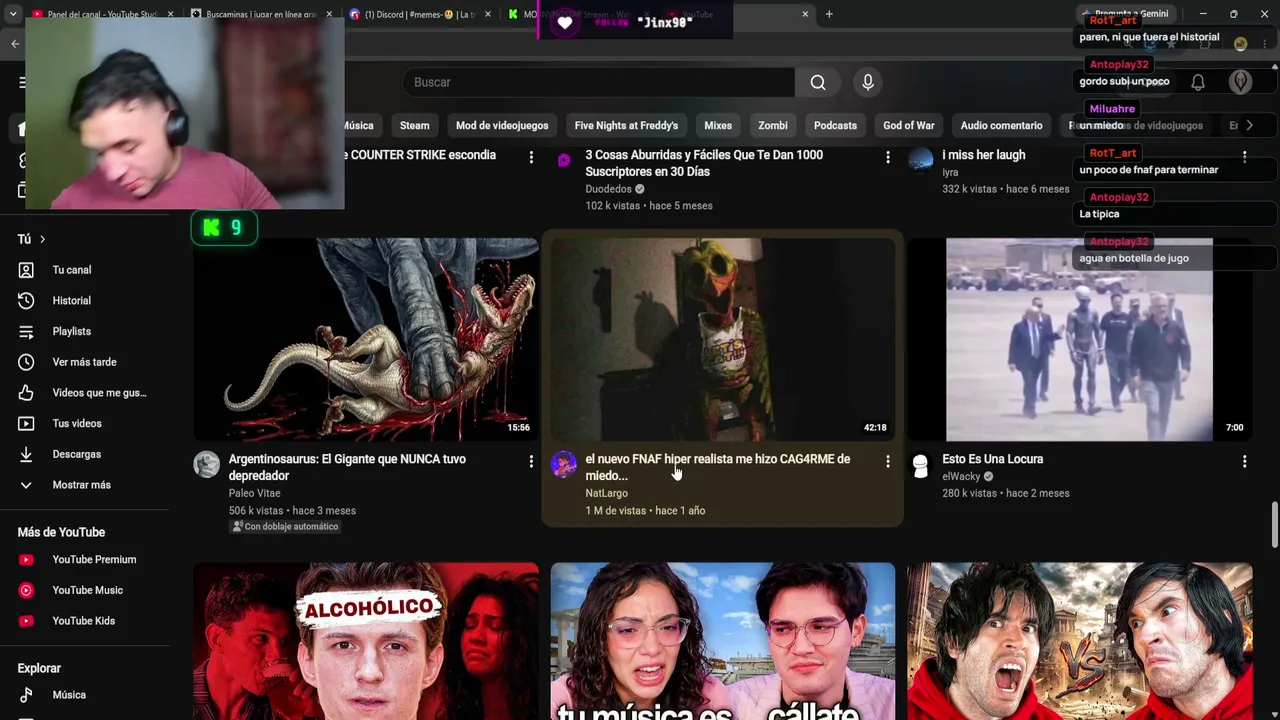Viewport: 1280px width, 720px height.
Task: Open options for the FNAF hiper realista video
Action: coord(888,461)
